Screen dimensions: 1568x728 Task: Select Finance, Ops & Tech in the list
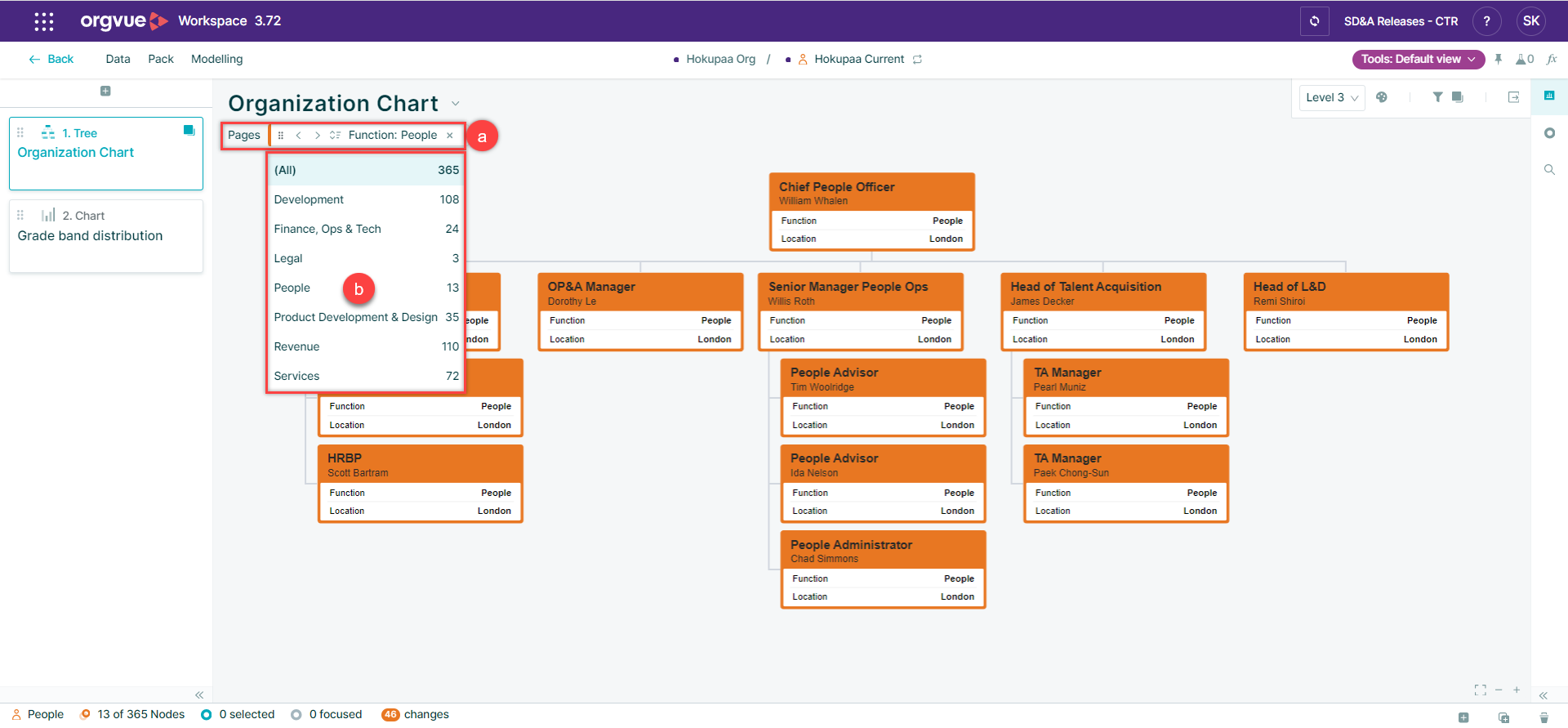tap(366, 229)
